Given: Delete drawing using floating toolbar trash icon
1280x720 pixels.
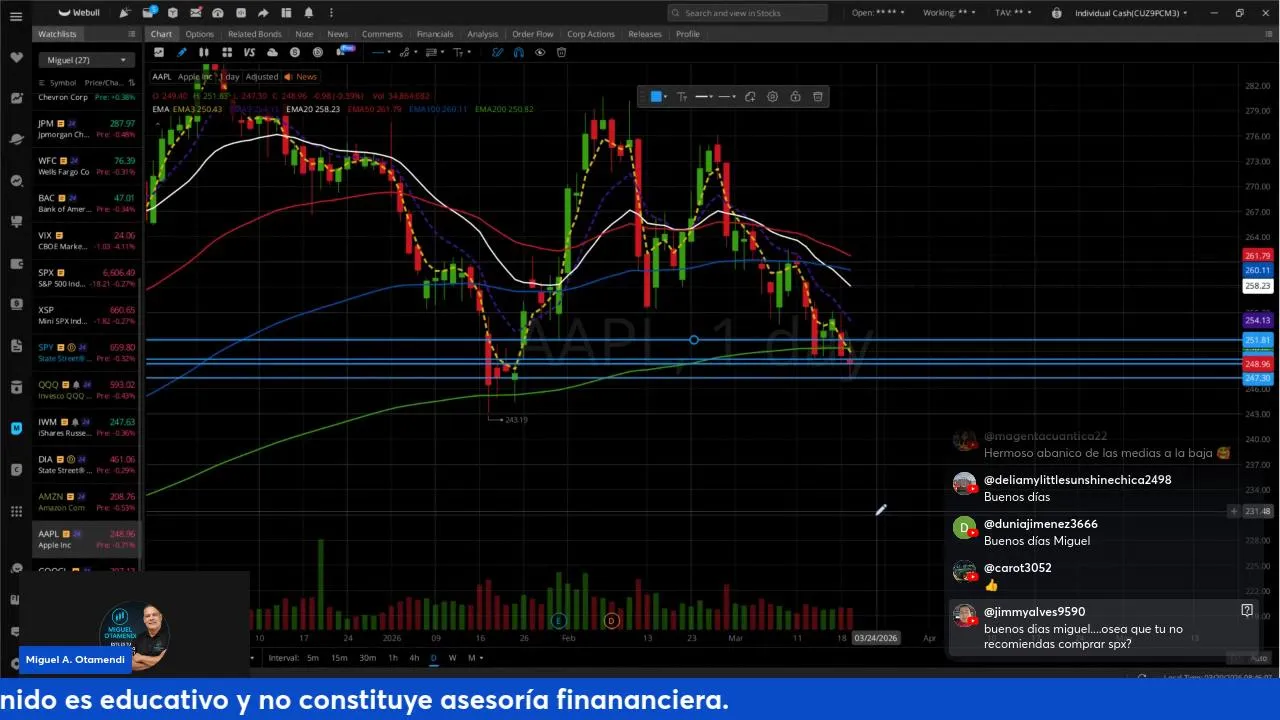Looking at the screenshot, I should tap(818, 97).
